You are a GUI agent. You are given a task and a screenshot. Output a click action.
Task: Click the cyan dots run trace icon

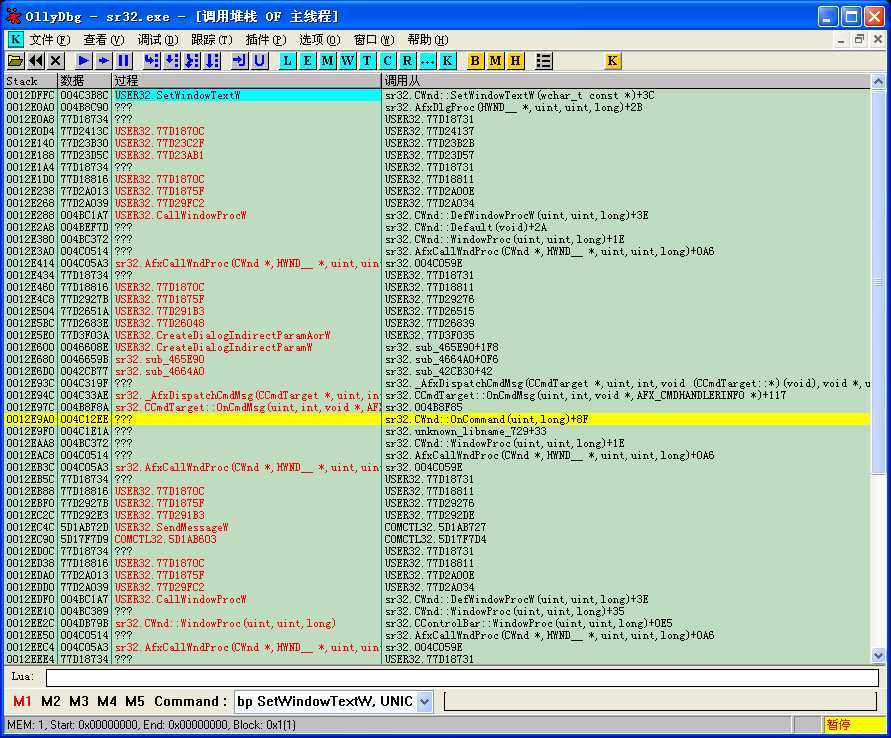(x=427, y=60)
